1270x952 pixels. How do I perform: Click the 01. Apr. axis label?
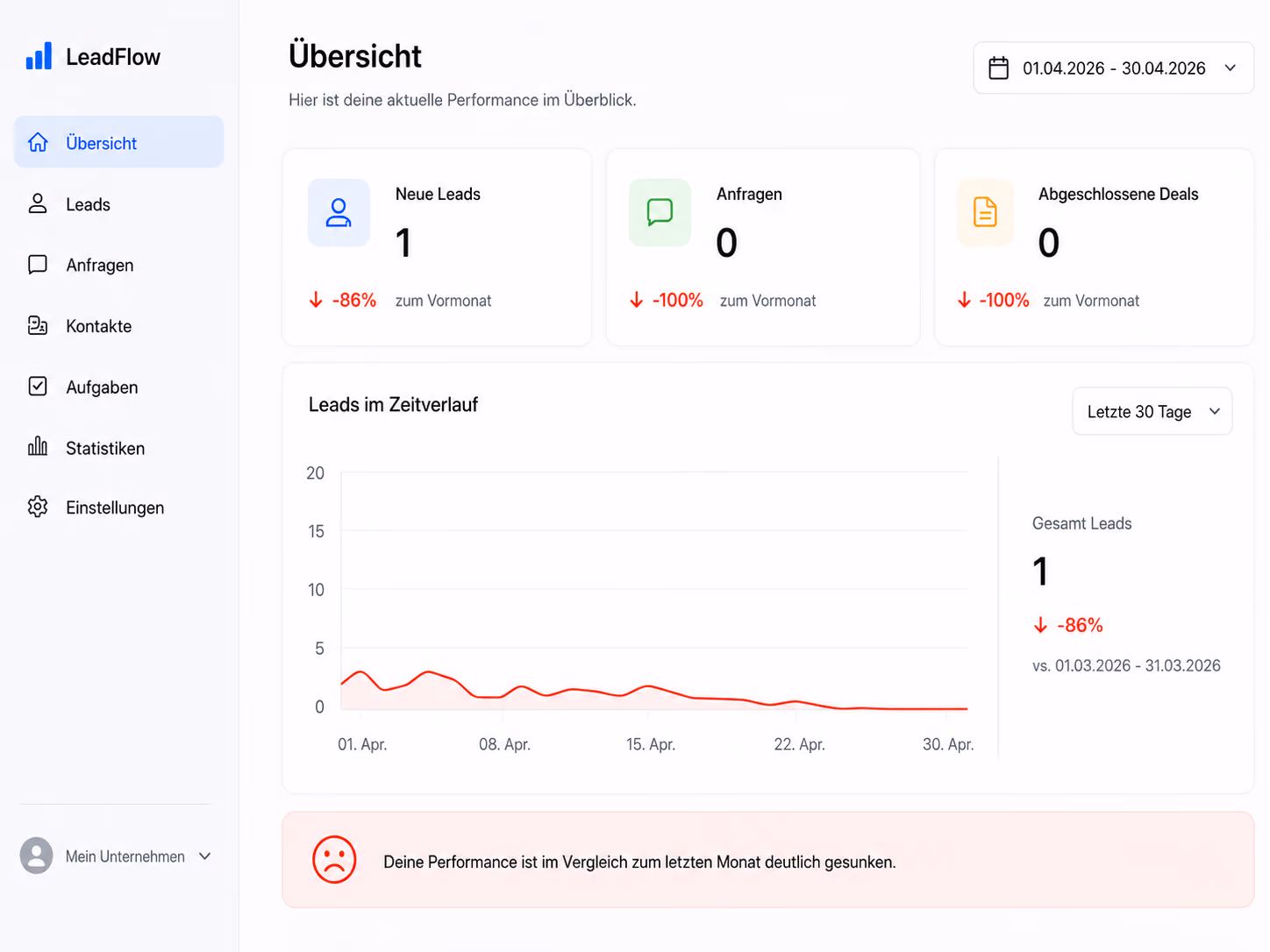click(x=362, y=744)
